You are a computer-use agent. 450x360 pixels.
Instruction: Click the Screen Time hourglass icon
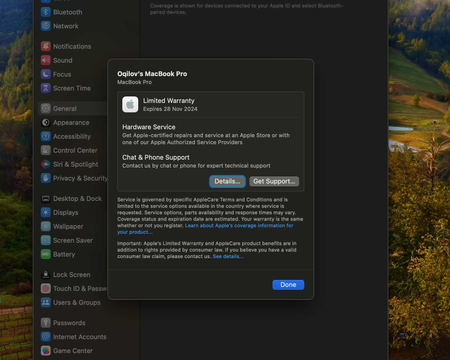46,88
